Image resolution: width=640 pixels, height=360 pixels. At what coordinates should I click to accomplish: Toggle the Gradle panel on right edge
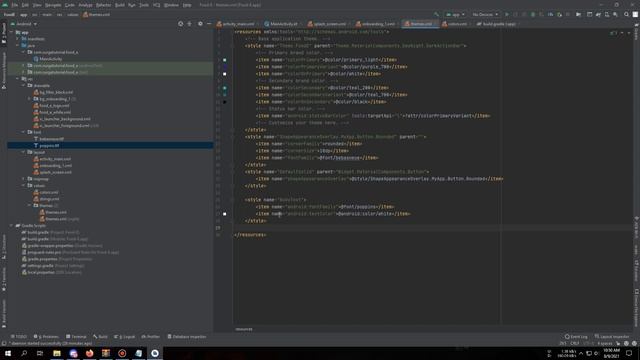[636, 32]
